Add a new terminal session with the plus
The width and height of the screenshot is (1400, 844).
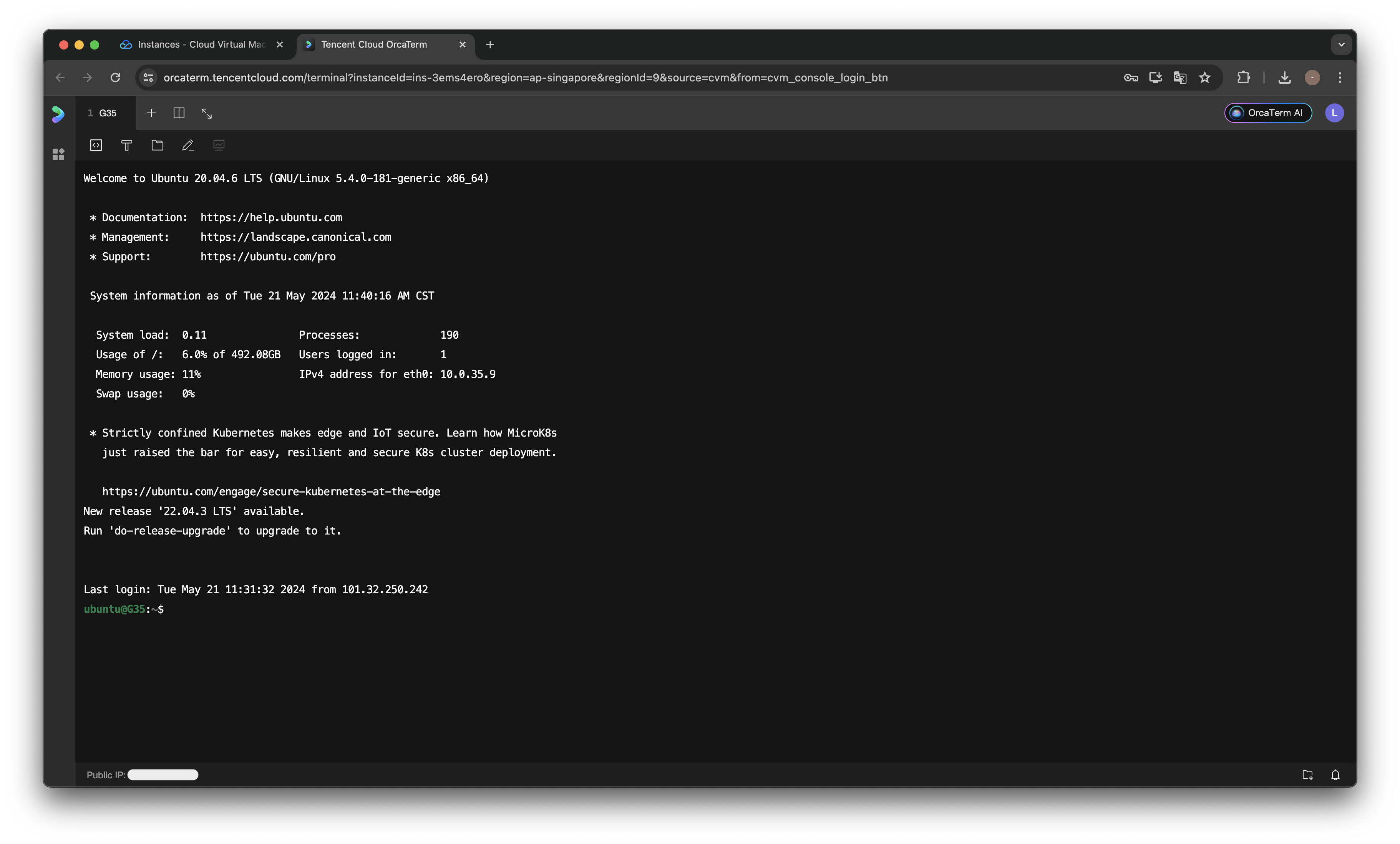pyautogui.click(x=151, y=113)
